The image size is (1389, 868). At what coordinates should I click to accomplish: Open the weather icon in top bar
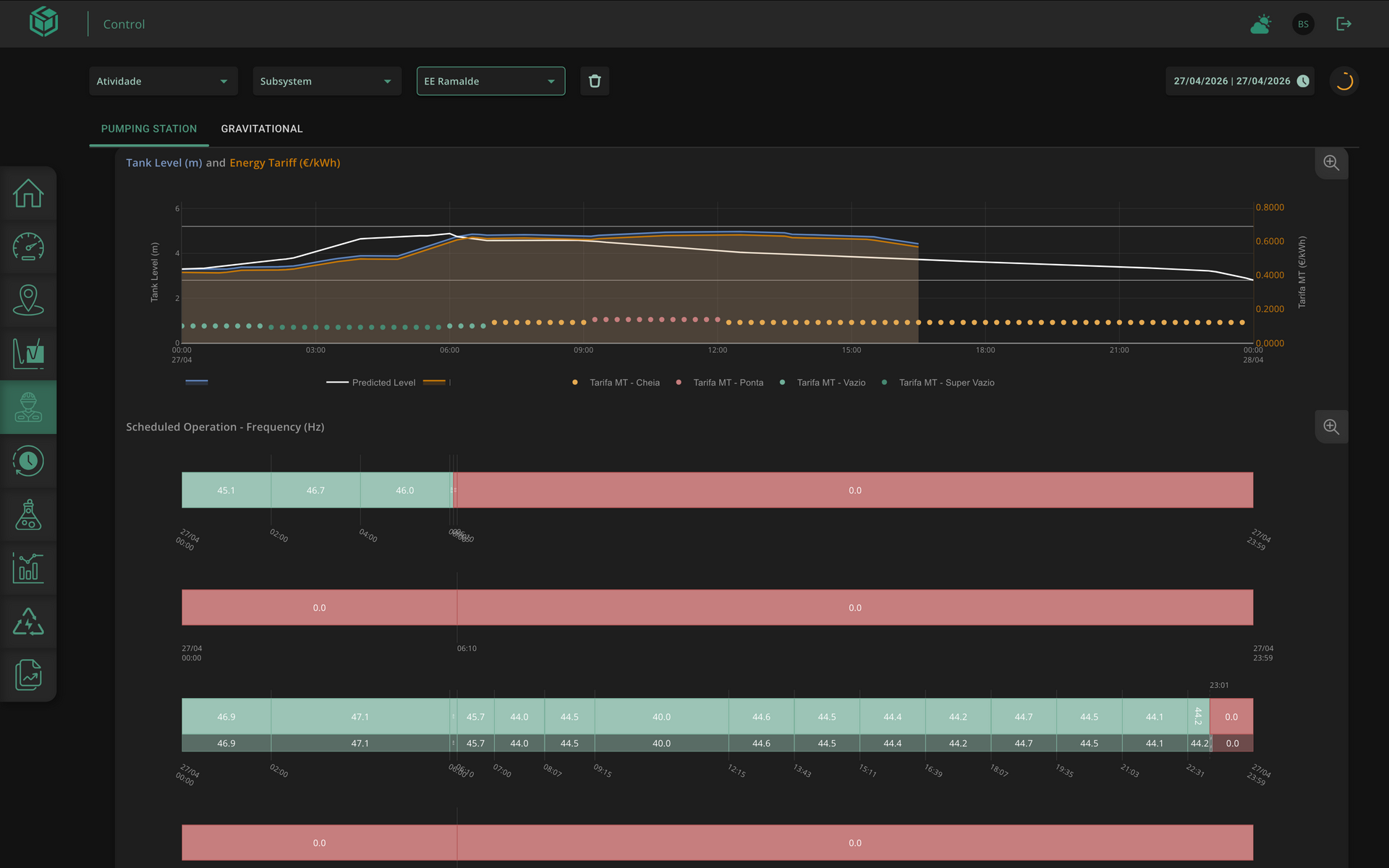1261,24
